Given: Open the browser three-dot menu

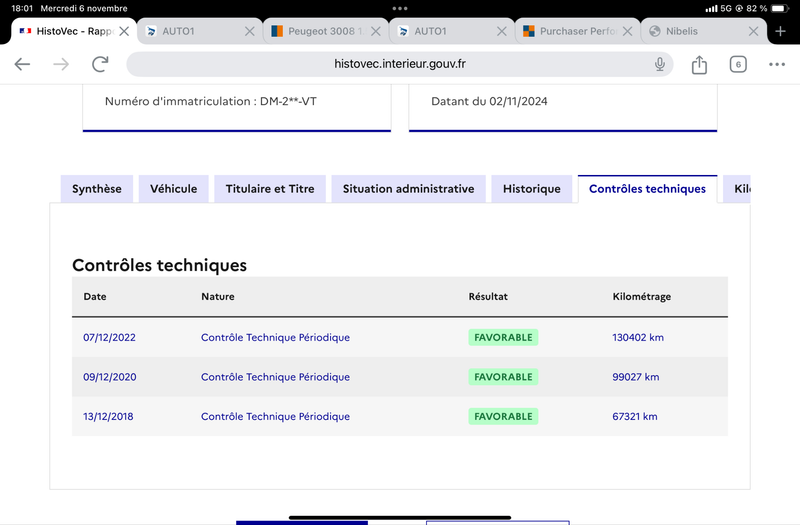Looking at the screenshot, I should click(x=777, y=64).
